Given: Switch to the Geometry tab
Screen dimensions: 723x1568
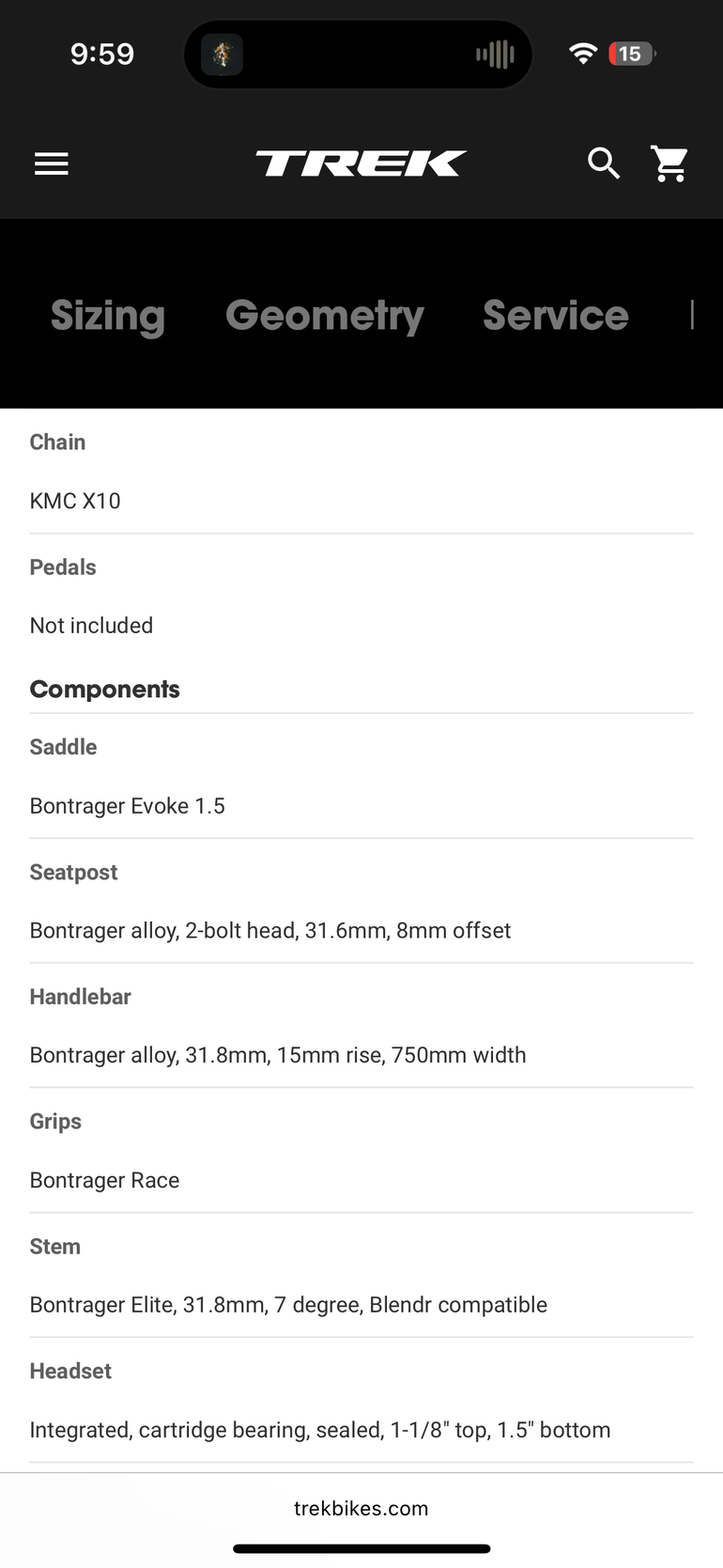Looking at the screenshot, I should 325,315.
